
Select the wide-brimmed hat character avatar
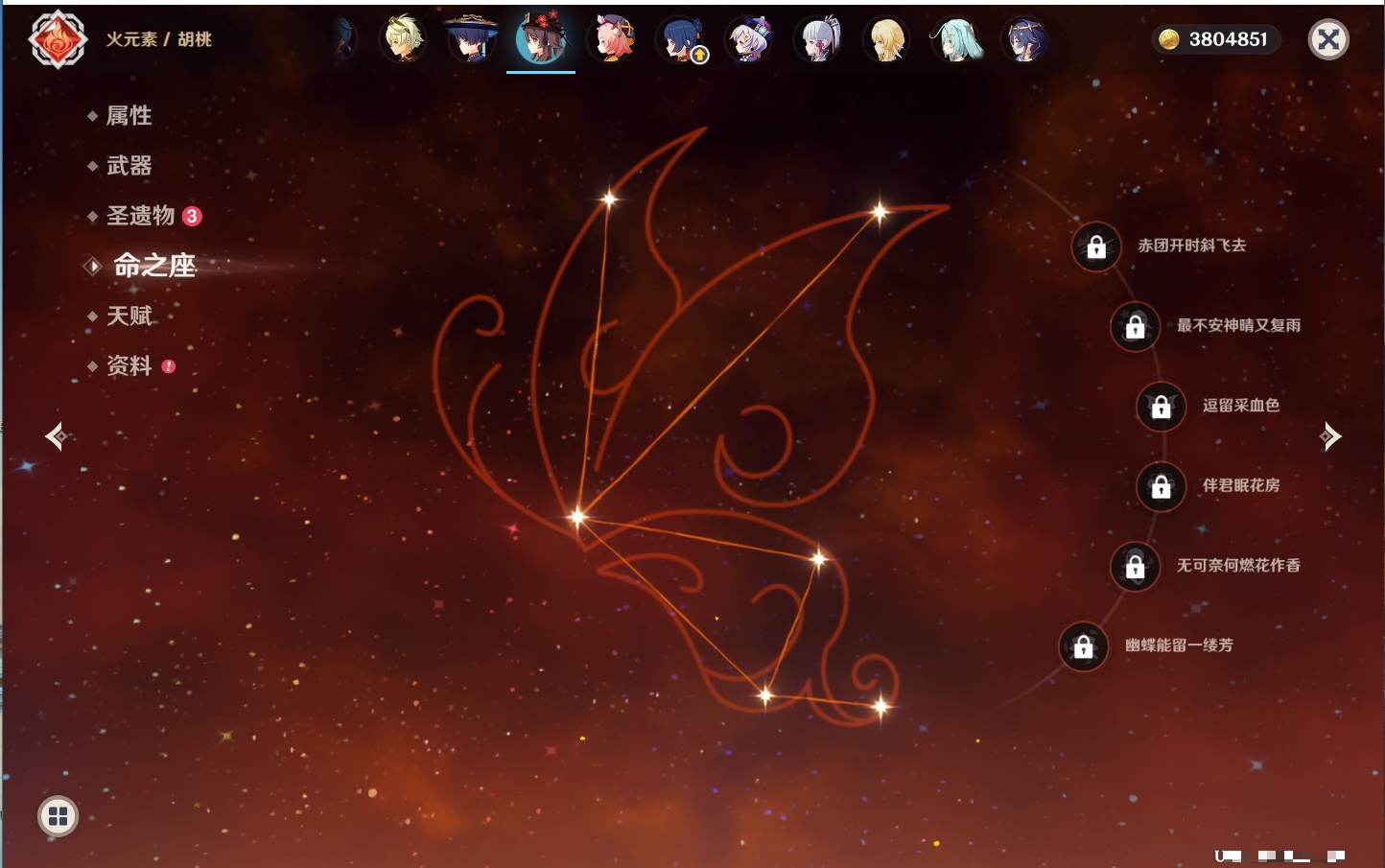(x=472, y=39)
